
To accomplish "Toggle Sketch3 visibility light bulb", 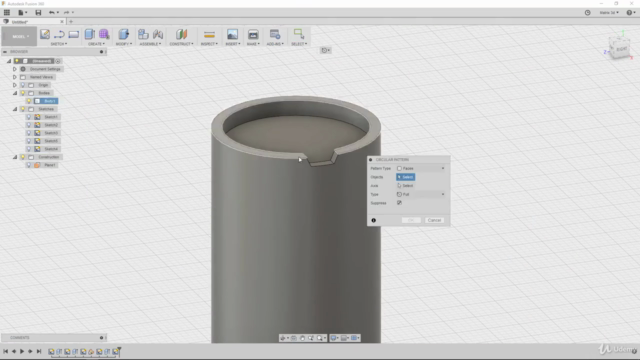I will pos(29,133).
